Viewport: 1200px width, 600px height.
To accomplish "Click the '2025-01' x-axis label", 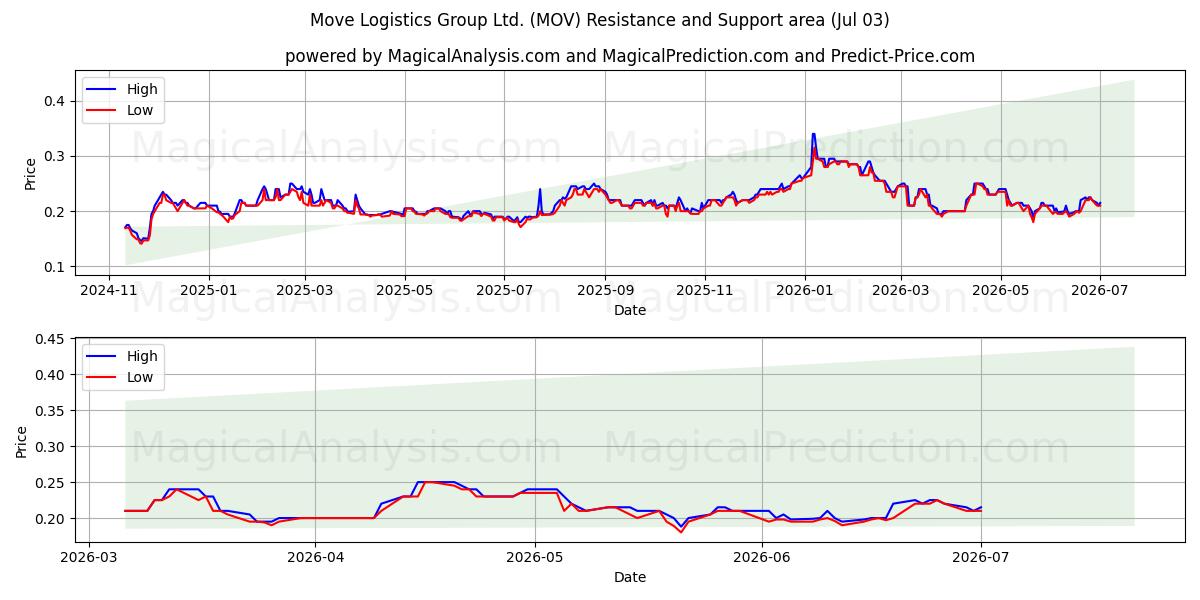I will [x=209, y=291].
